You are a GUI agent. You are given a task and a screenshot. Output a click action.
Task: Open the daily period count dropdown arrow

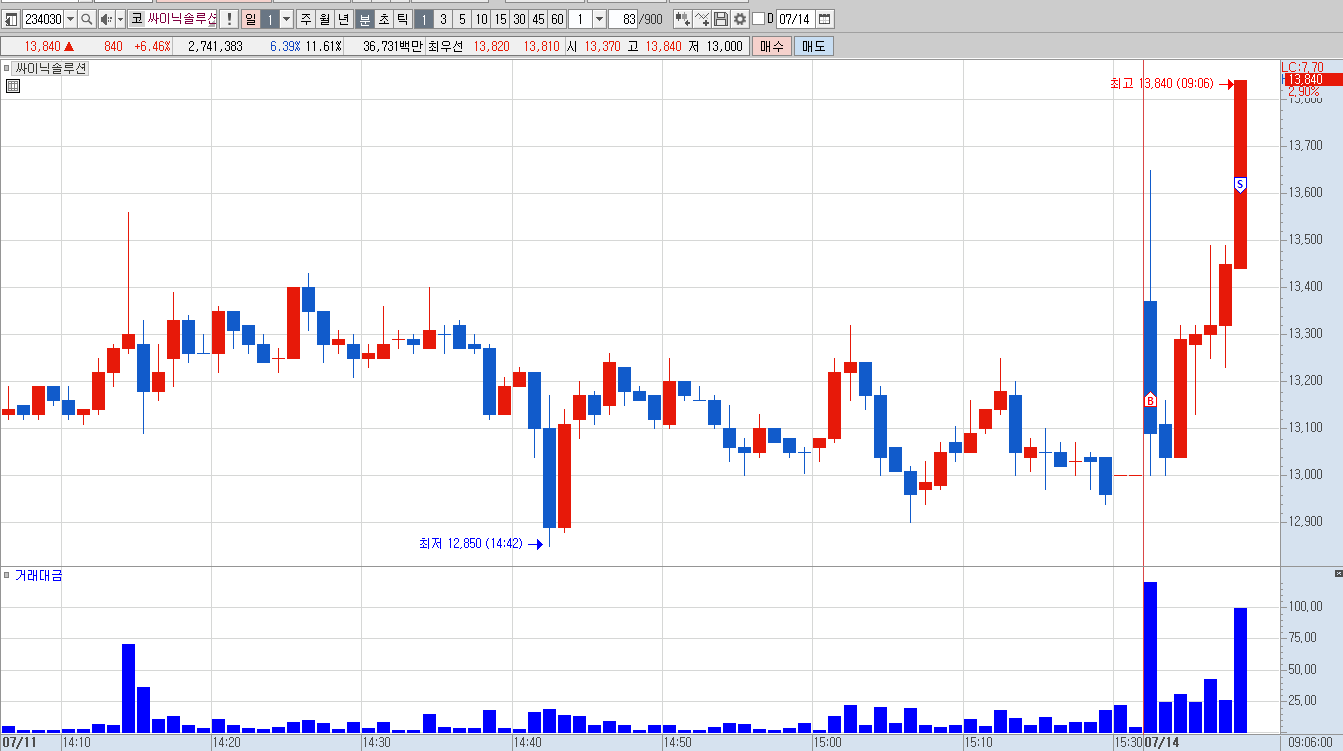point(286,19)
